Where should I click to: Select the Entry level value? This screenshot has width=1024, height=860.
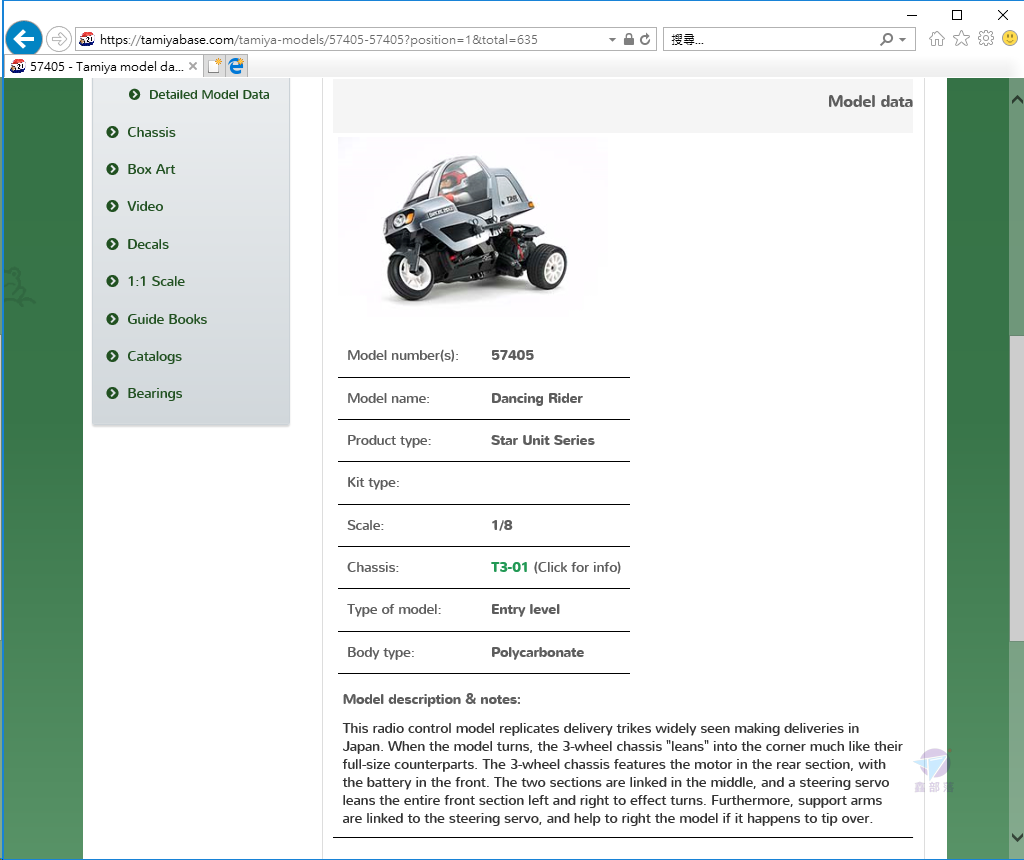526,610
